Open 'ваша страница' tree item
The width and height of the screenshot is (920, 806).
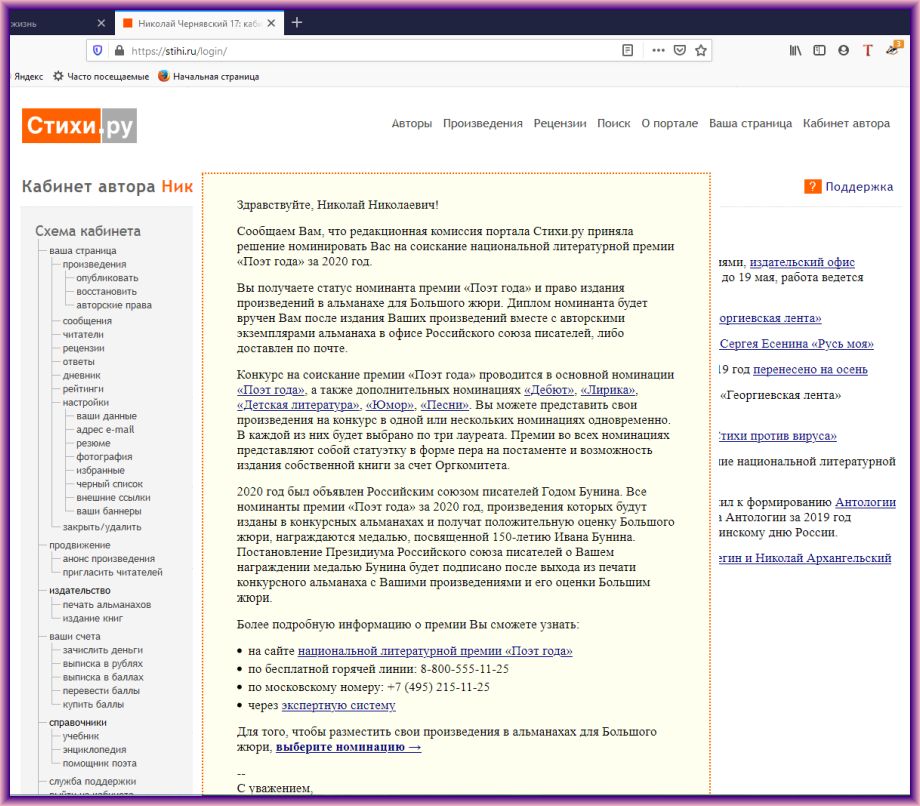(x=83, y=250)
